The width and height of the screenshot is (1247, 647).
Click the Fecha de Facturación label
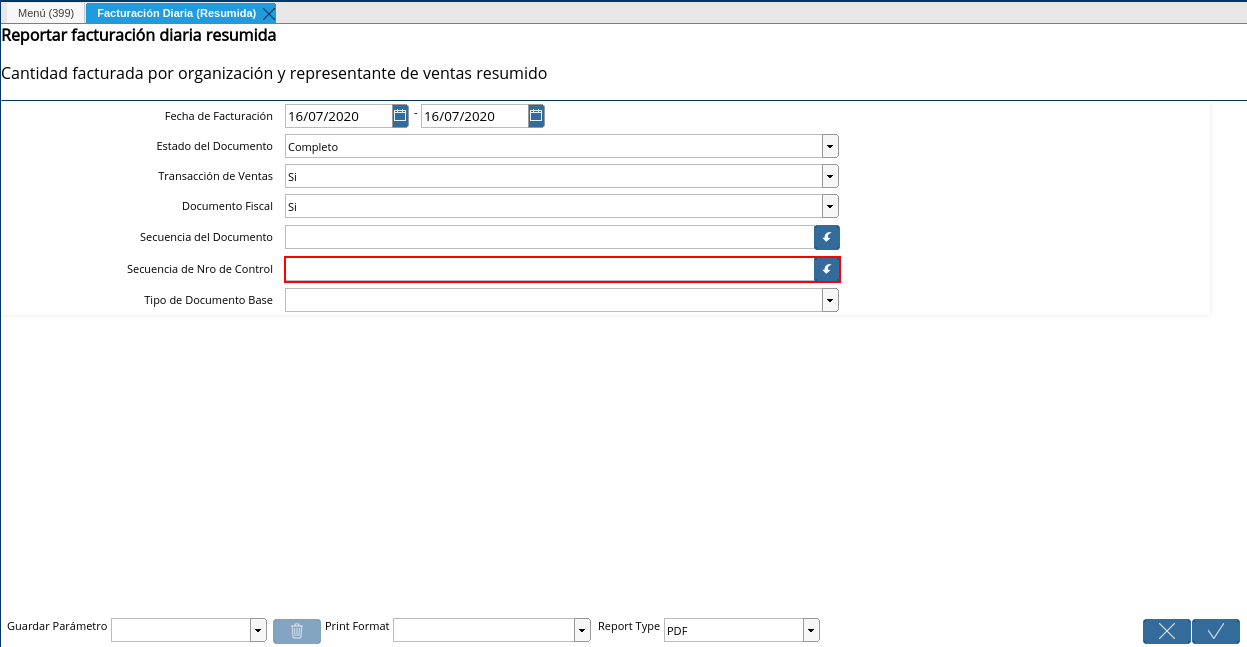219,117
